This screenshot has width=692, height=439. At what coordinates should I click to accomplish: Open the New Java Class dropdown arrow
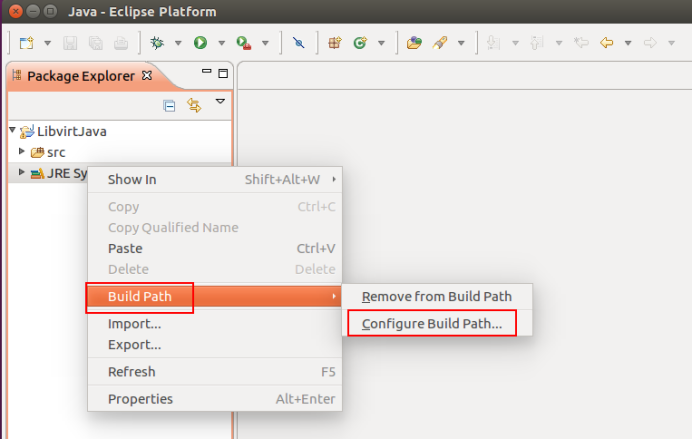[x=381, y=43]
